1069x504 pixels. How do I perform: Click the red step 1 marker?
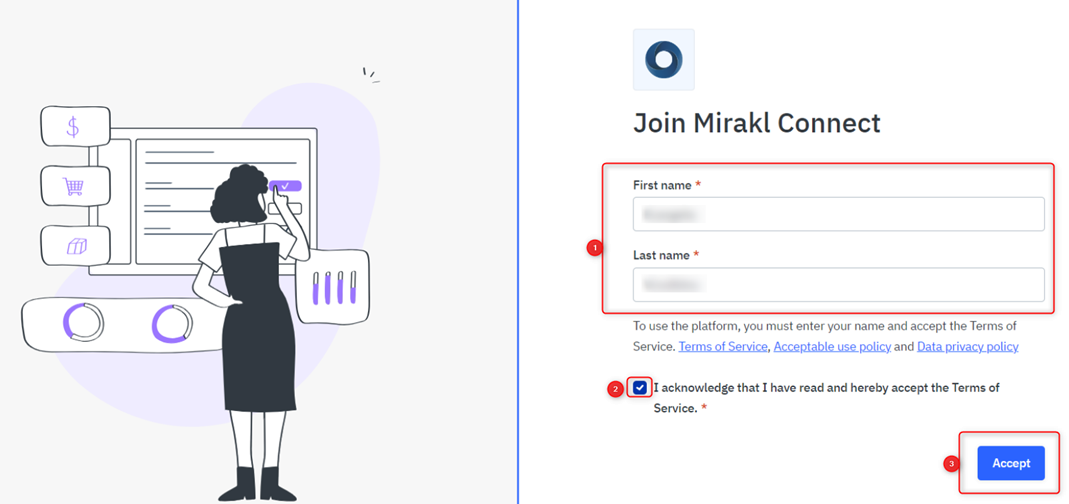point(594,249)
